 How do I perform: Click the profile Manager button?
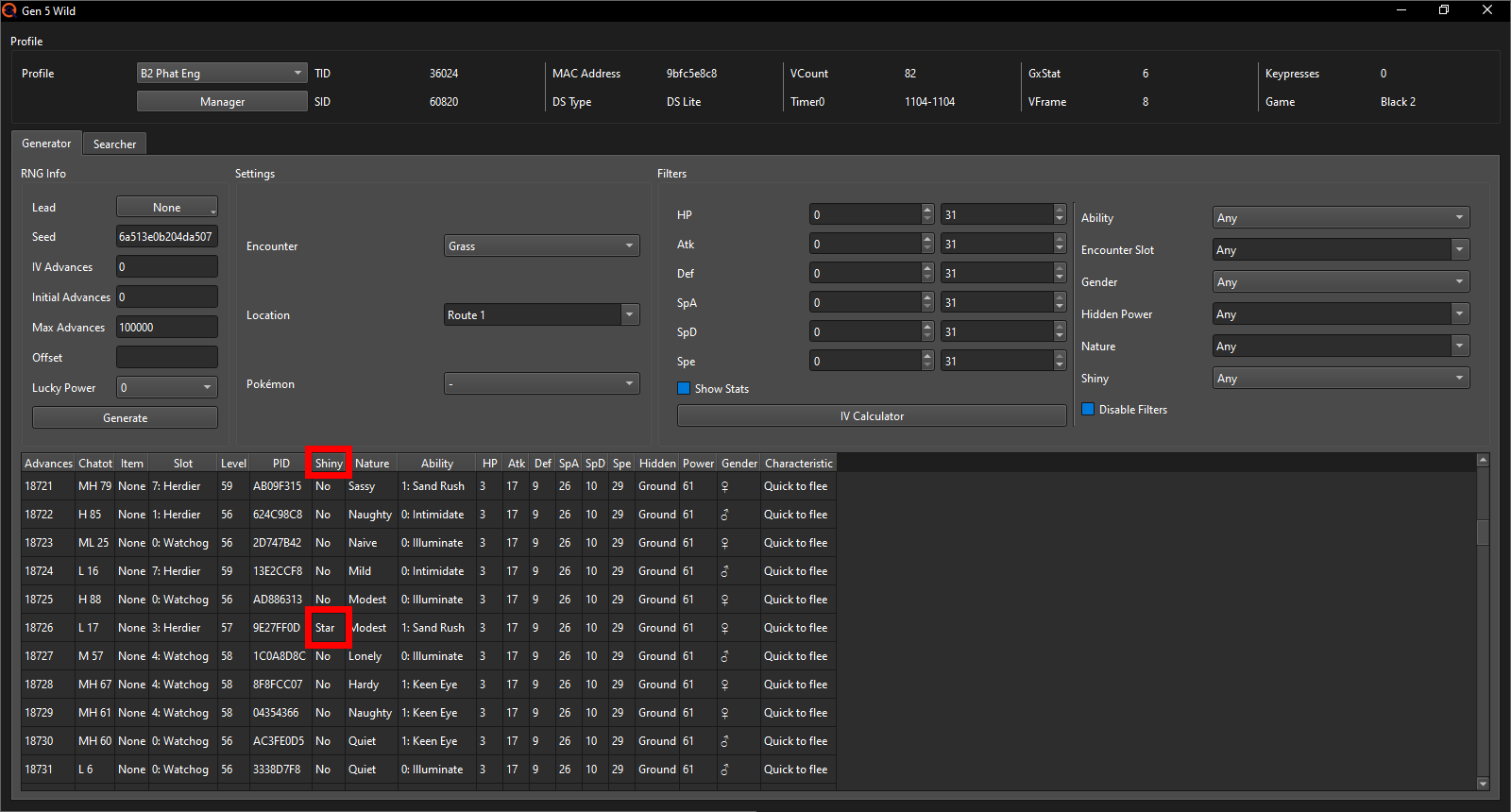(x=222, y=102)
